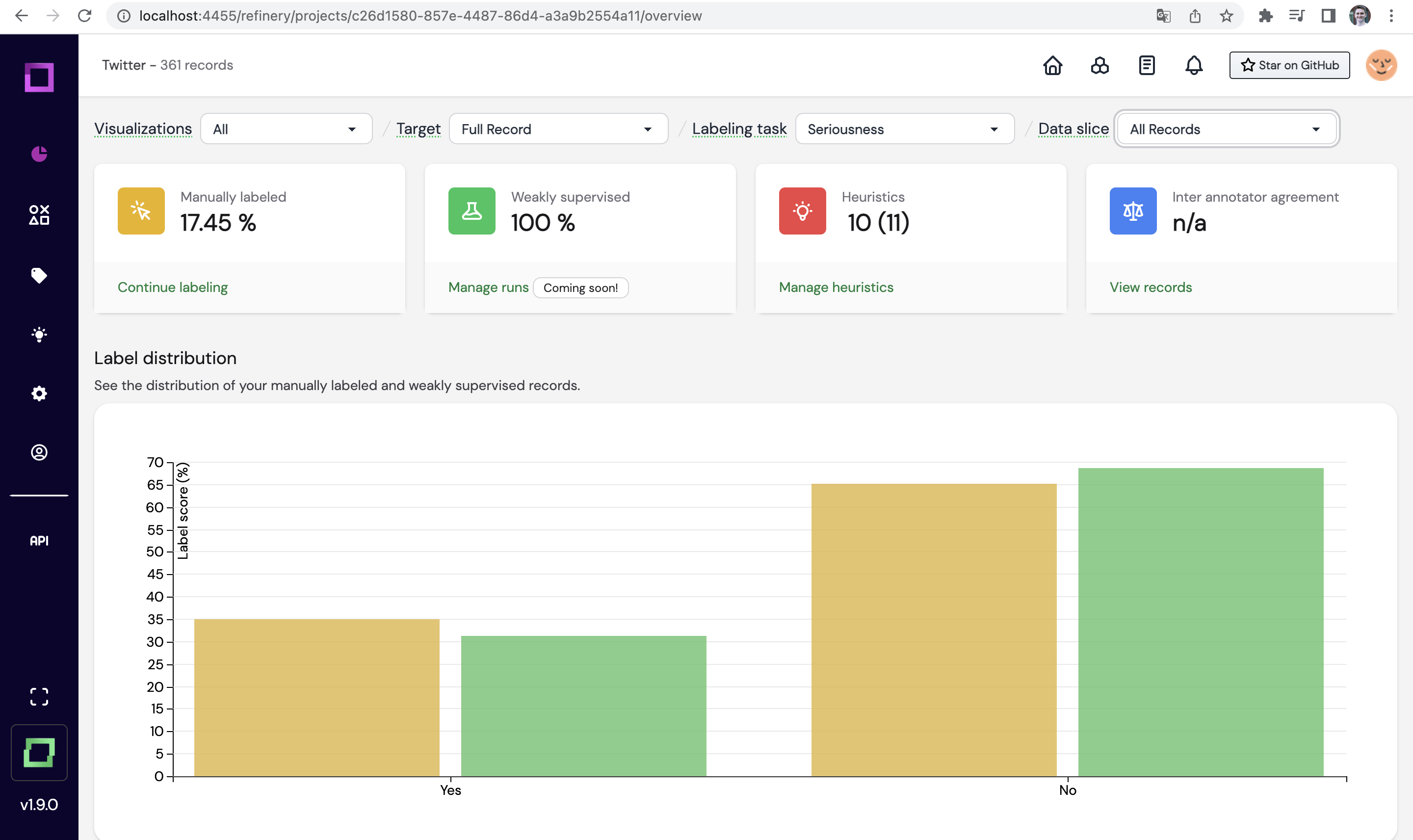Click the Star on GitHub button
Viewport: 1413px width, 840px height.
[1289, 65]
